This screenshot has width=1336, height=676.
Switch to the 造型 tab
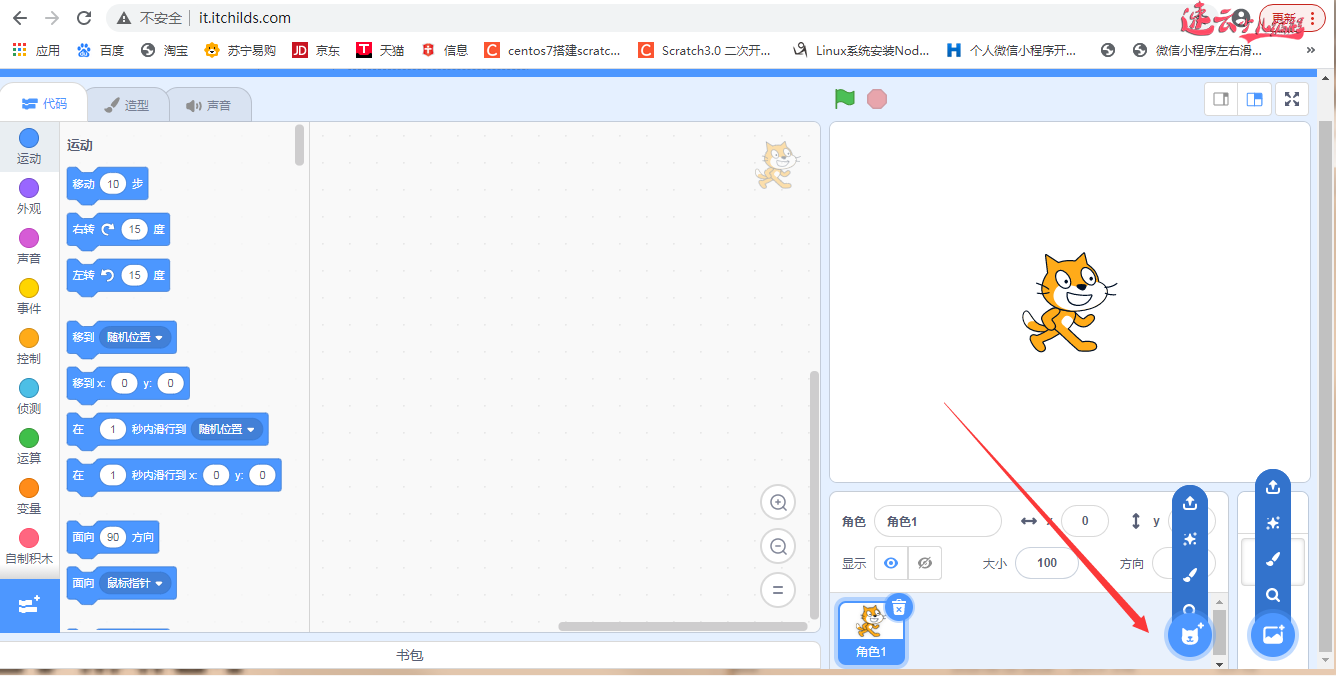(x=128, y=103)
